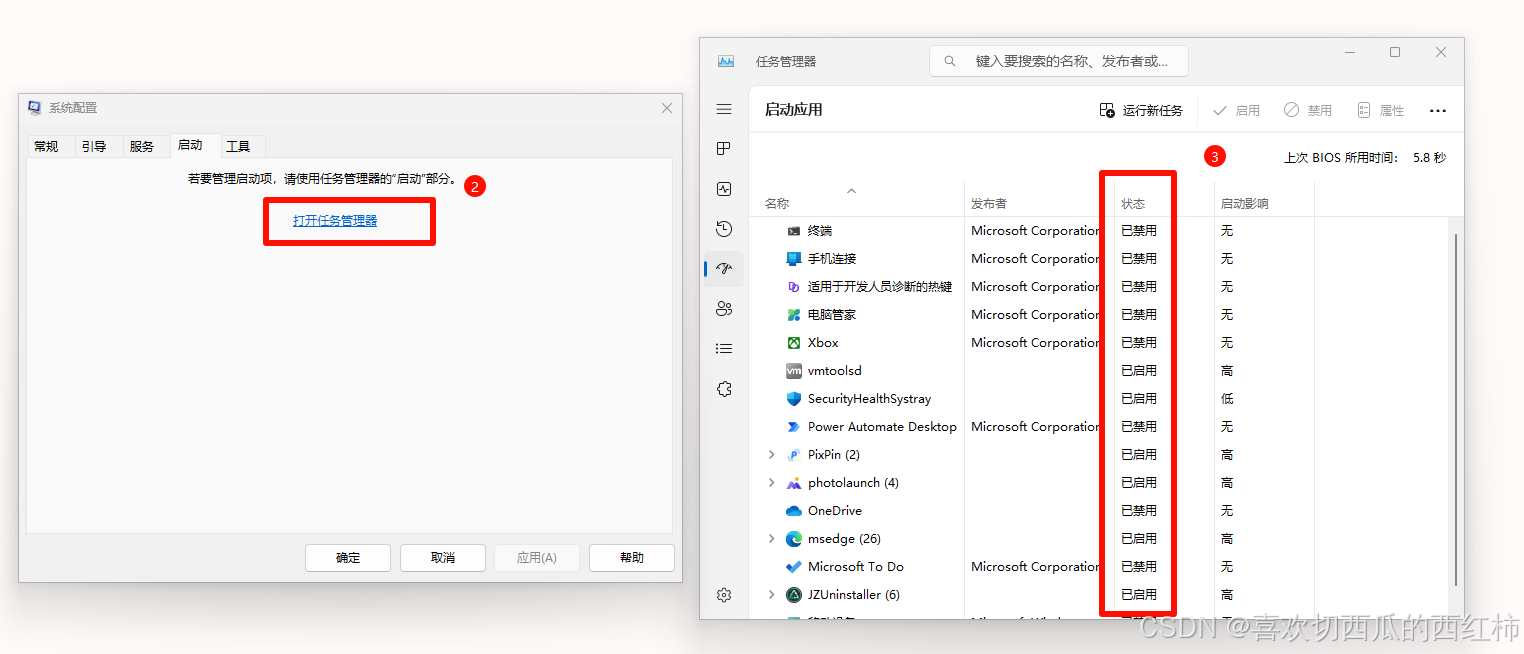This screenshot has width=1524, height=654.
Task: Click the Xbox app icon
Action: coord(794,343)
